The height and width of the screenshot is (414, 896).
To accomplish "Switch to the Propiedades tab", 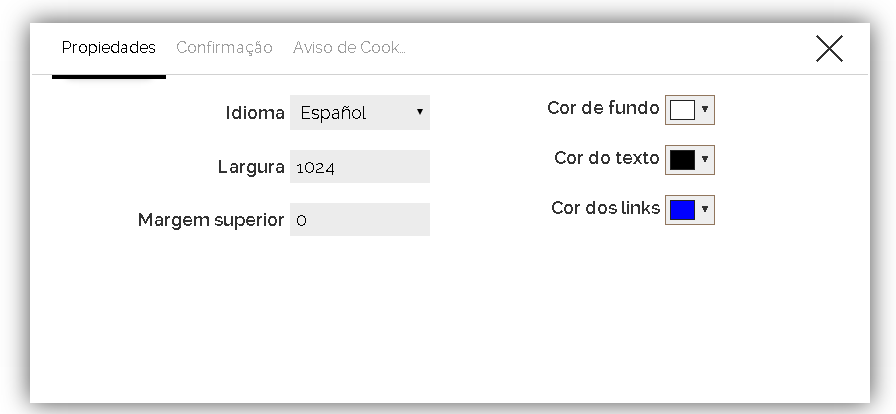I will [108, 48].
